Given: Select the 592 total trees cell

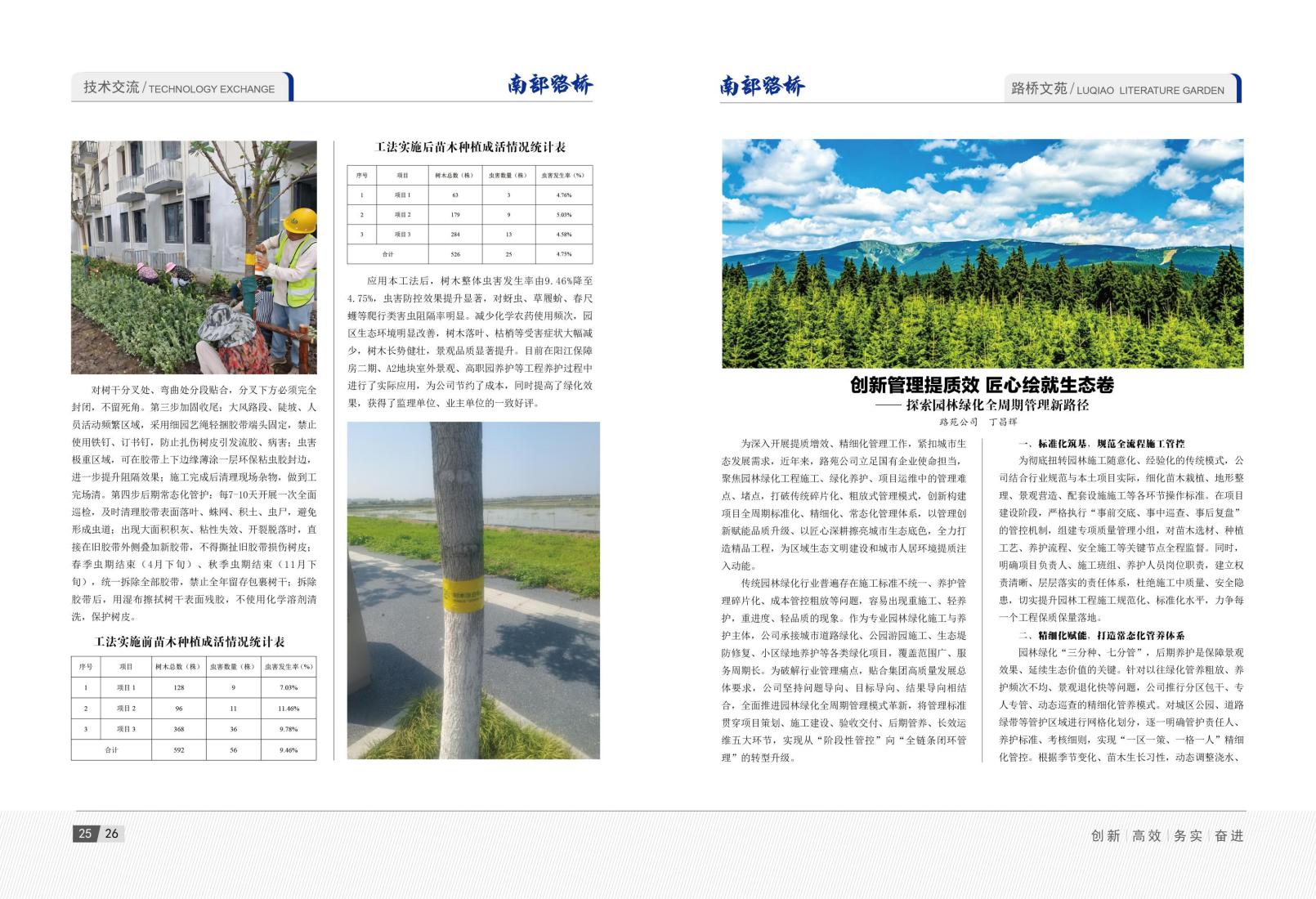Looking at the screenshot, I should coord(179,749).
